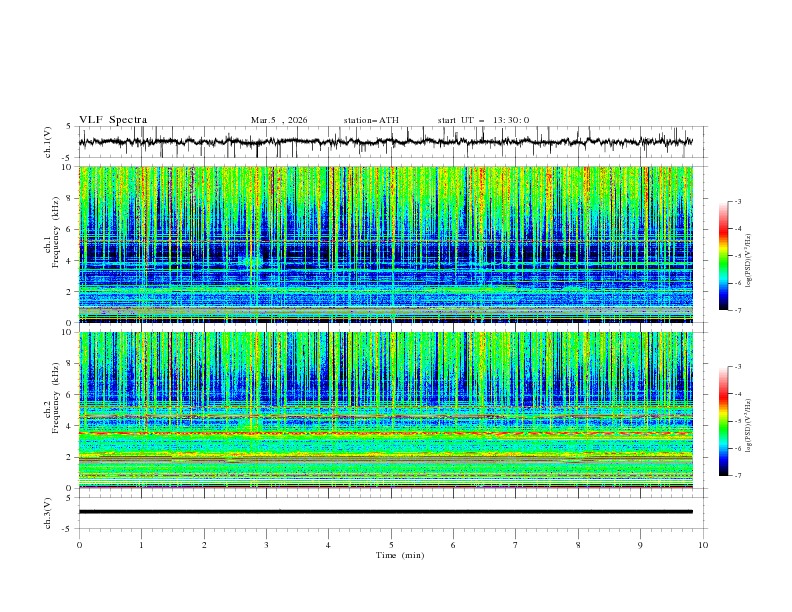The height and width of the screenshot is (612, 792).
Task: Click the ch.1 spectrogram panel
Action: click(x=386, y=244)
